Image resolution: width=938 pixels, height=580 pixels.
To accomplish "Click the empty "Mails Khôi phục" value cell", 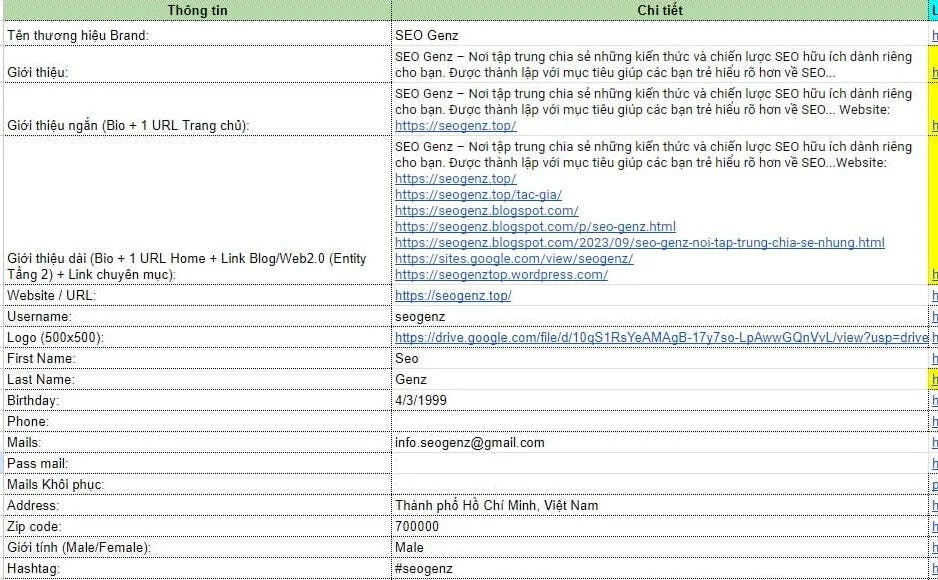I will click(x=660, y=485).
